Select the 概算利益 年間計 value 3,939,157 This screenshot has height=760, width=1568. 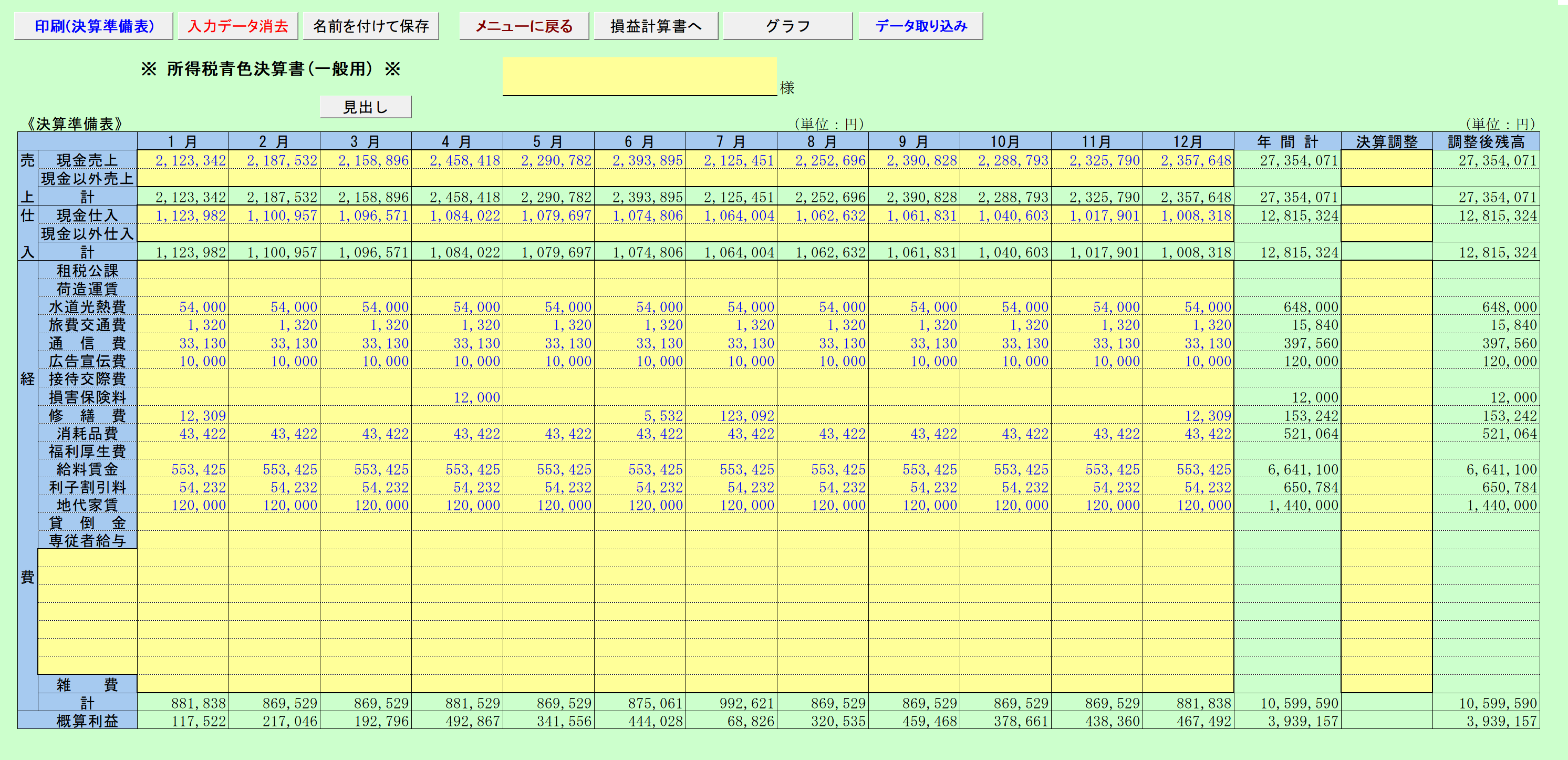click(1287, 721)
